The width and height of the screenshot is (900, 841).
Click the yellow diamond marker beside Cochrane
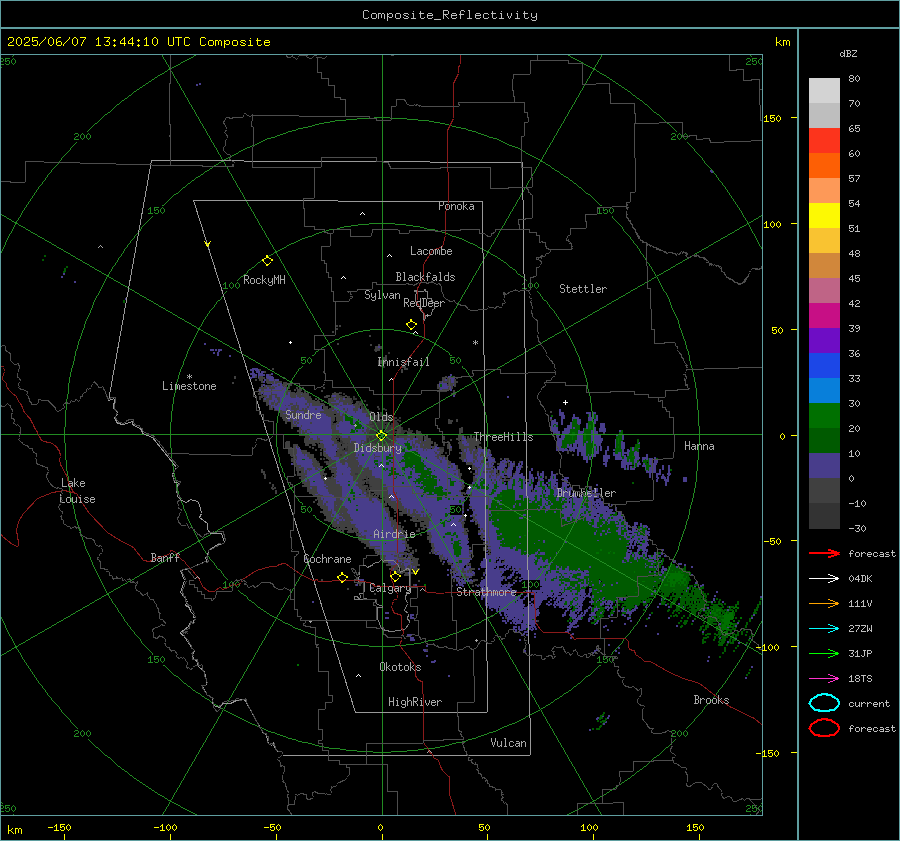(342, 577)
